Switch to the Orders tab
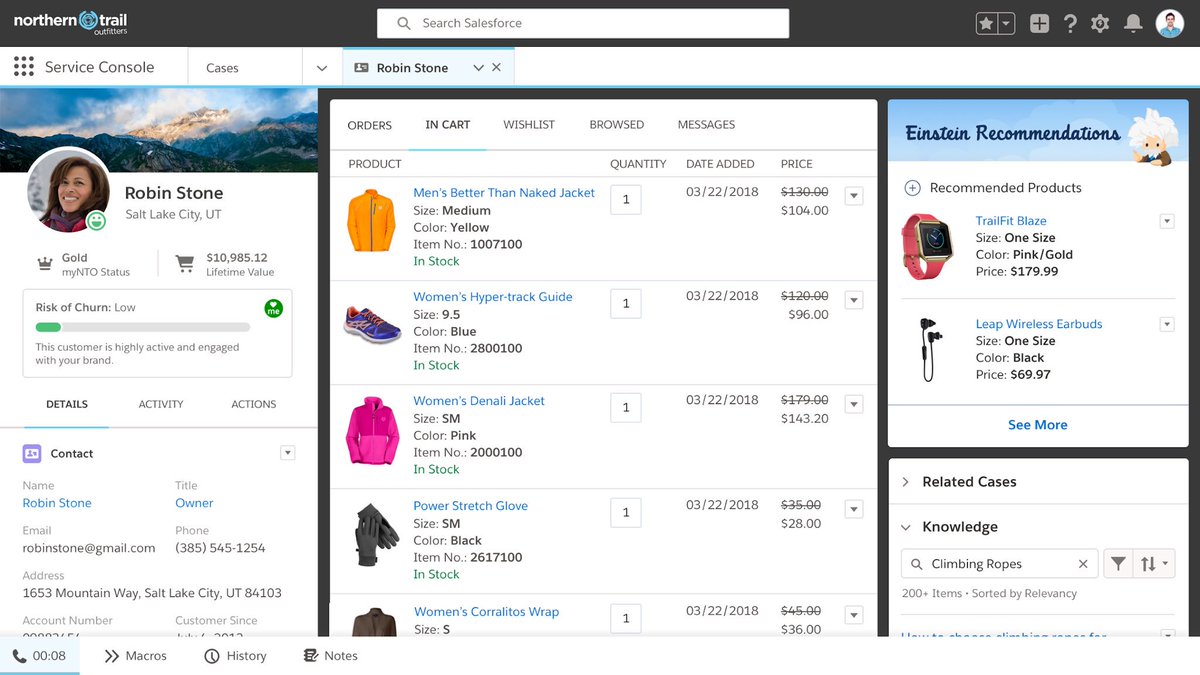 [370, 125]
